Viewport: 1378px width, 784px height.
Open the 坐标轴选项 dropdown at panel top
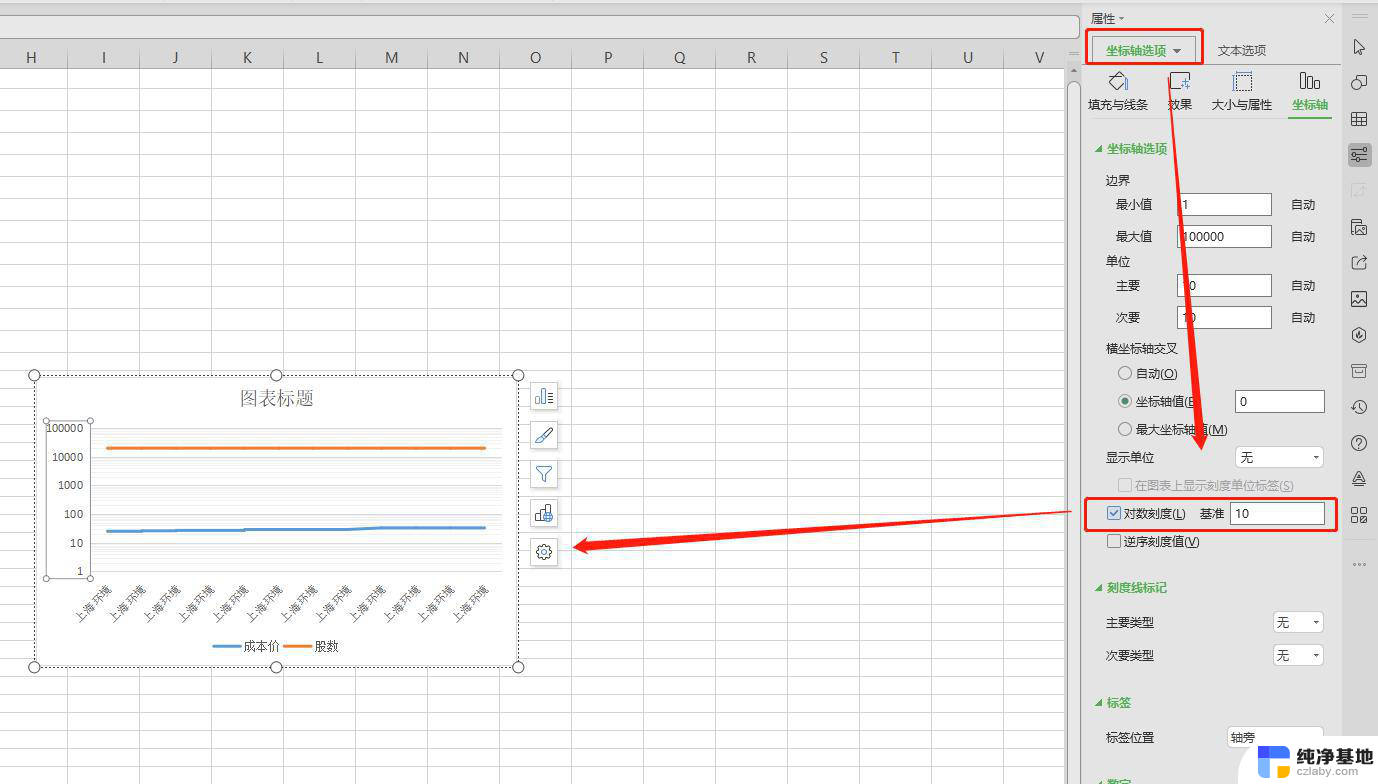(1145, 50)
